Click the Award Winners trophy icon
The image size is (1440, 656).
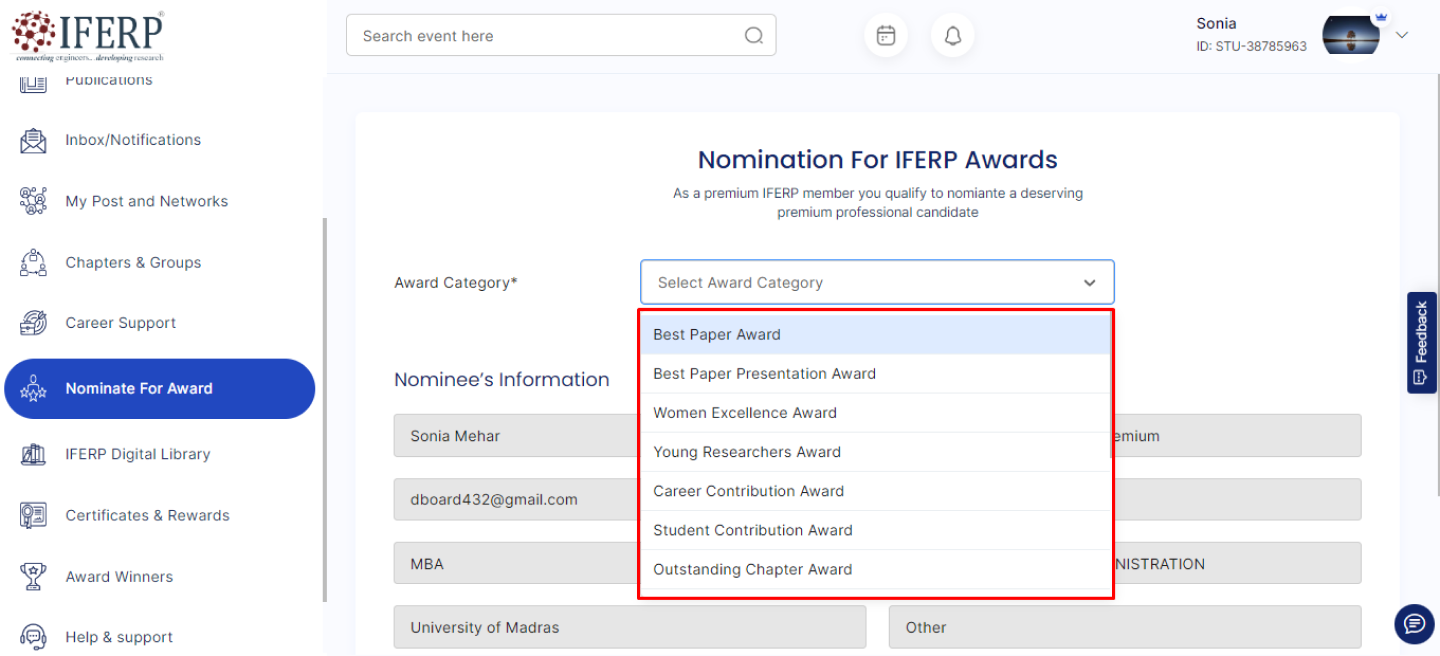point(33,577)
